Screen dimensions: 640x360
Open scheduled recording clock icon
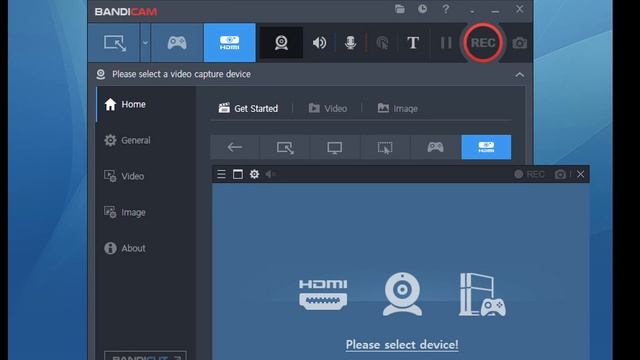click(422, 9)
